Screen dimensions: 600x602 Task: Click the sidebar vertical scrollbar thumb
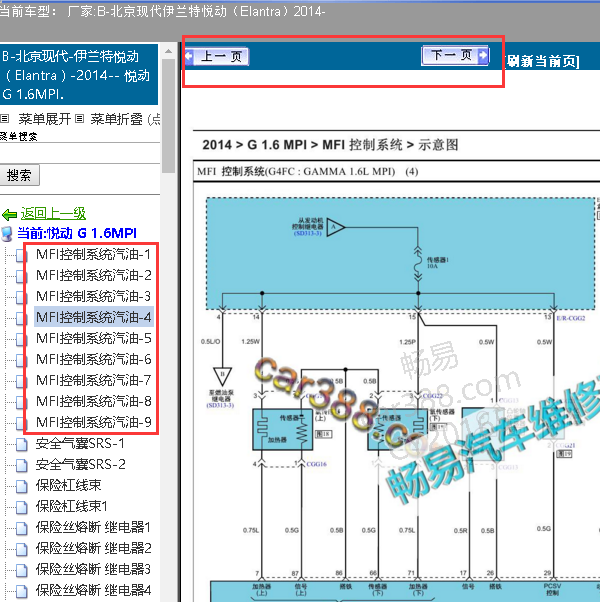coord(169,116)
